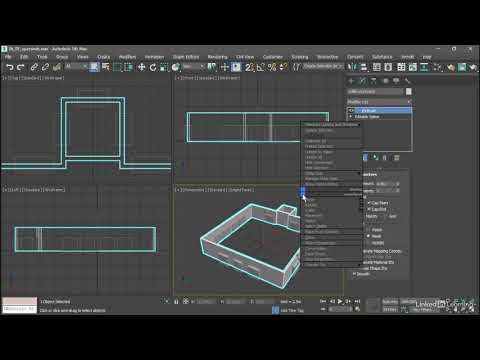
Task: Open Configure Modifier Sets icon below the stack
Action: [x=397, y=157]
